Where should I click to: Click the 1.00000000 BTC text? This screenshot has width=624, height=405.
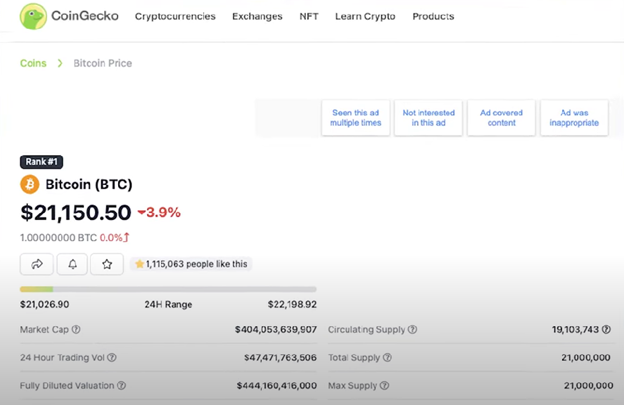click(58, 238)
